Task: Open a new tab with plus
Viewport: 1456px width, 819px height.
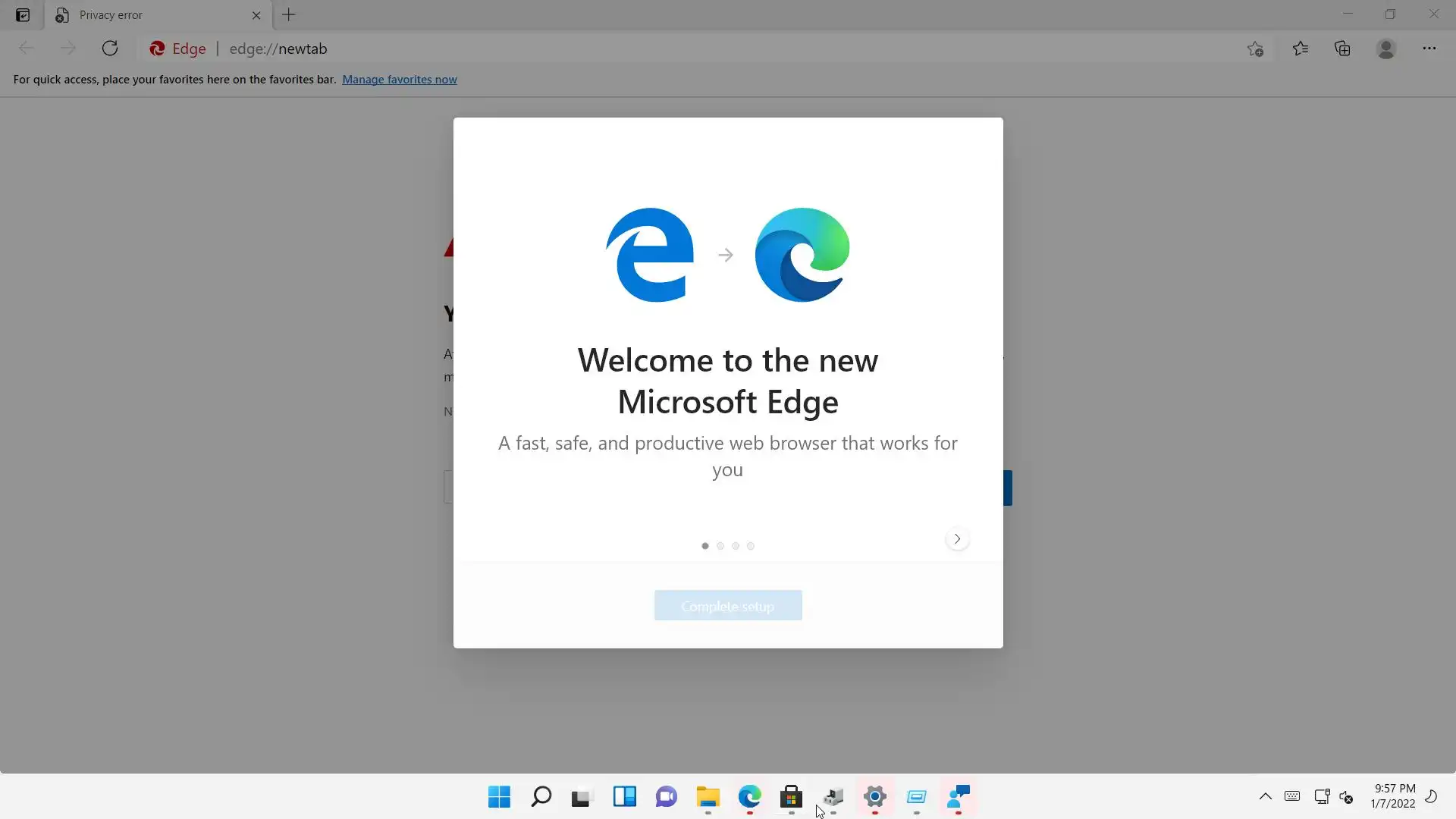Action: coord(289,15)
